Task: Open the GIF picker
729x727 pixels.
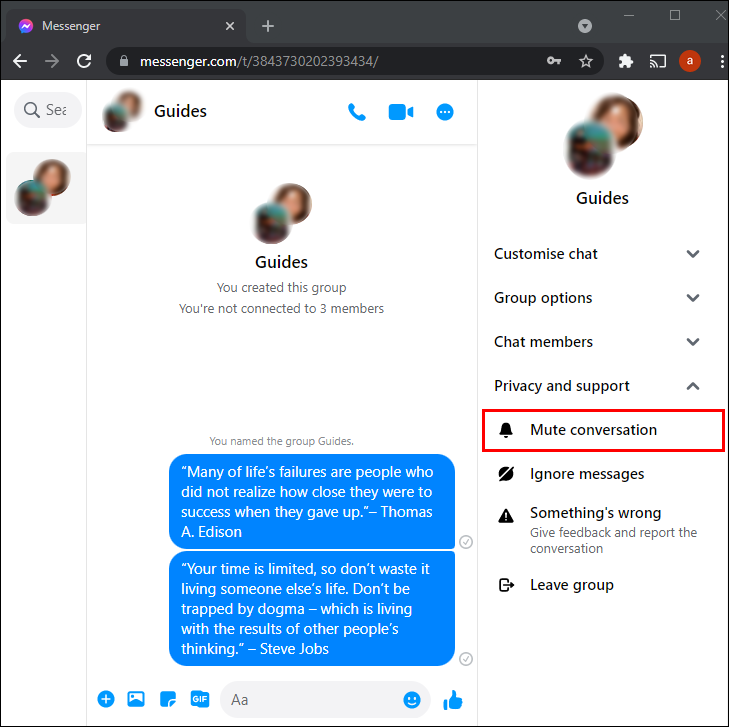Action: pyautogui.click(x=200, y=699)
